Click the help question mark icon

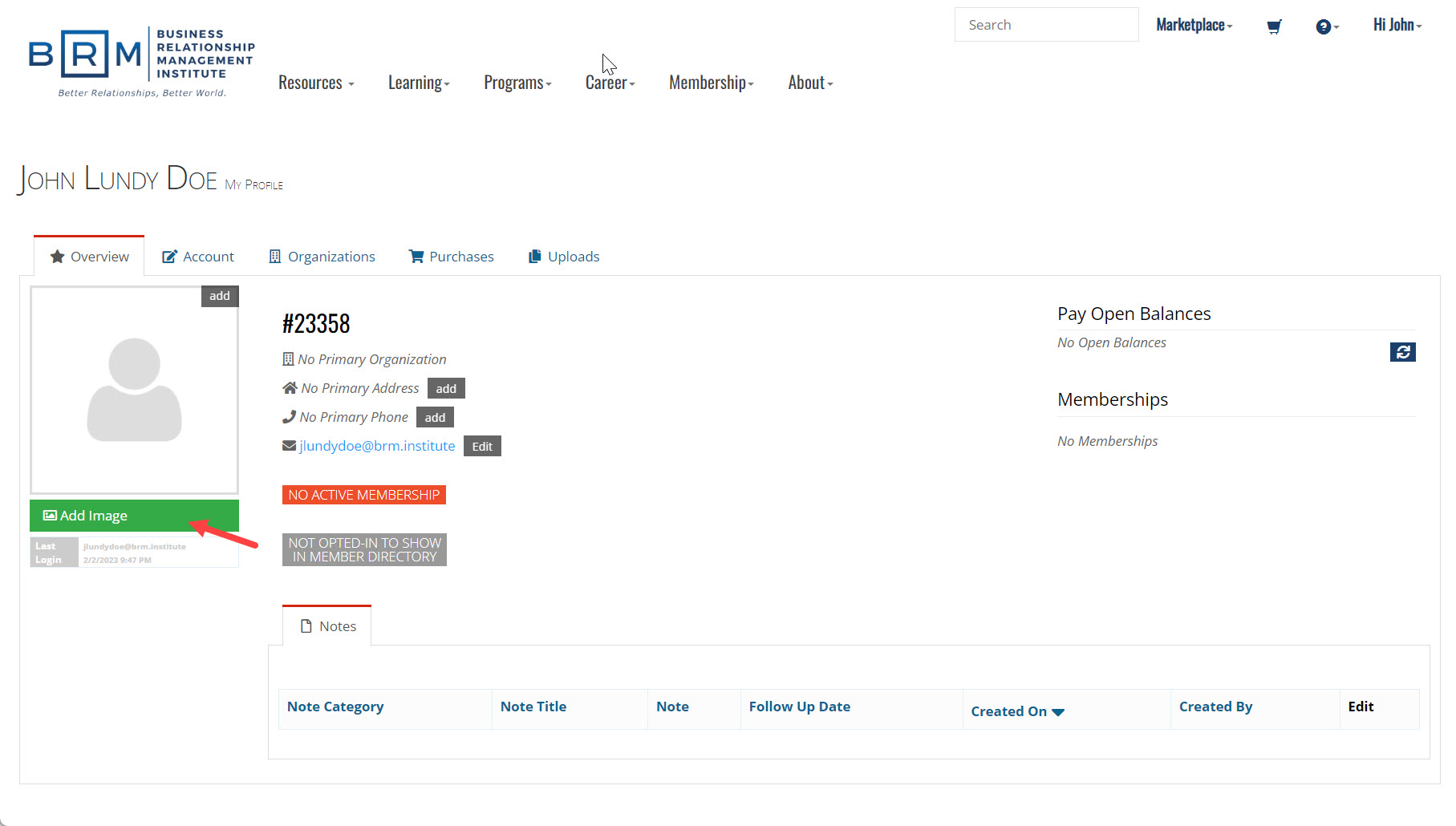click(1324, 26)
